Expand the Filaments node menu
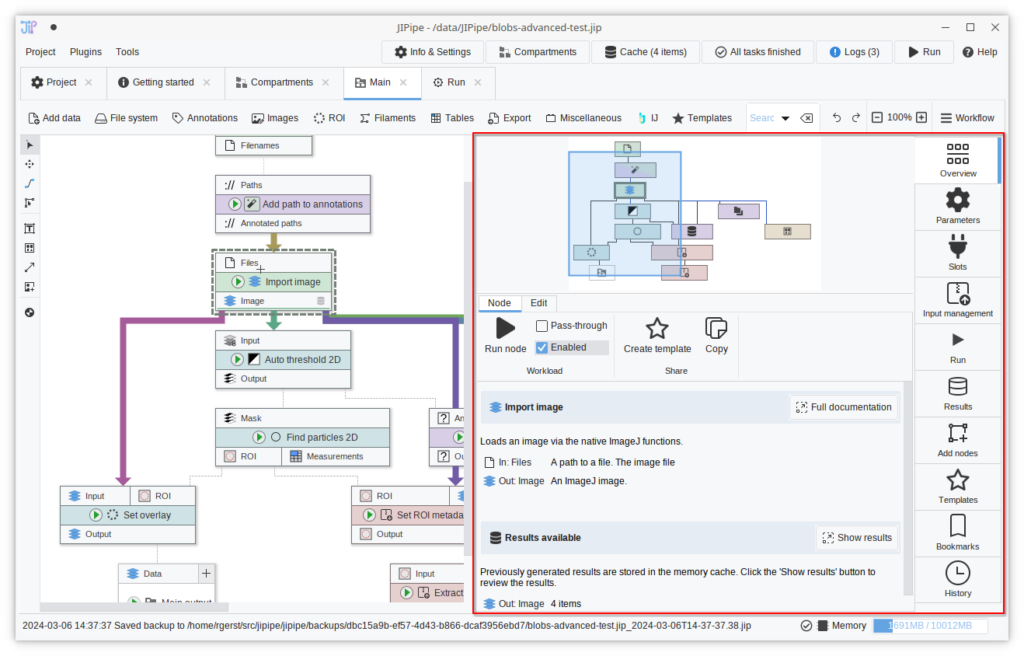 (x=387, y=118)
